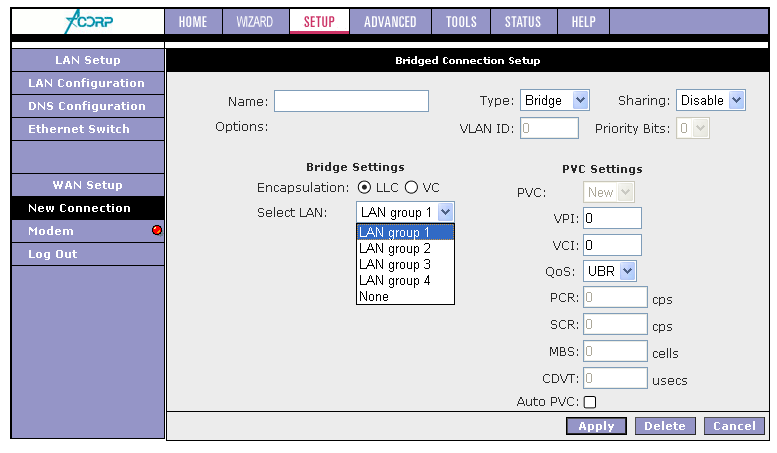Select VC encapsulation radio button
This screenshot has height=453, width=777.
tap(411, 187)
